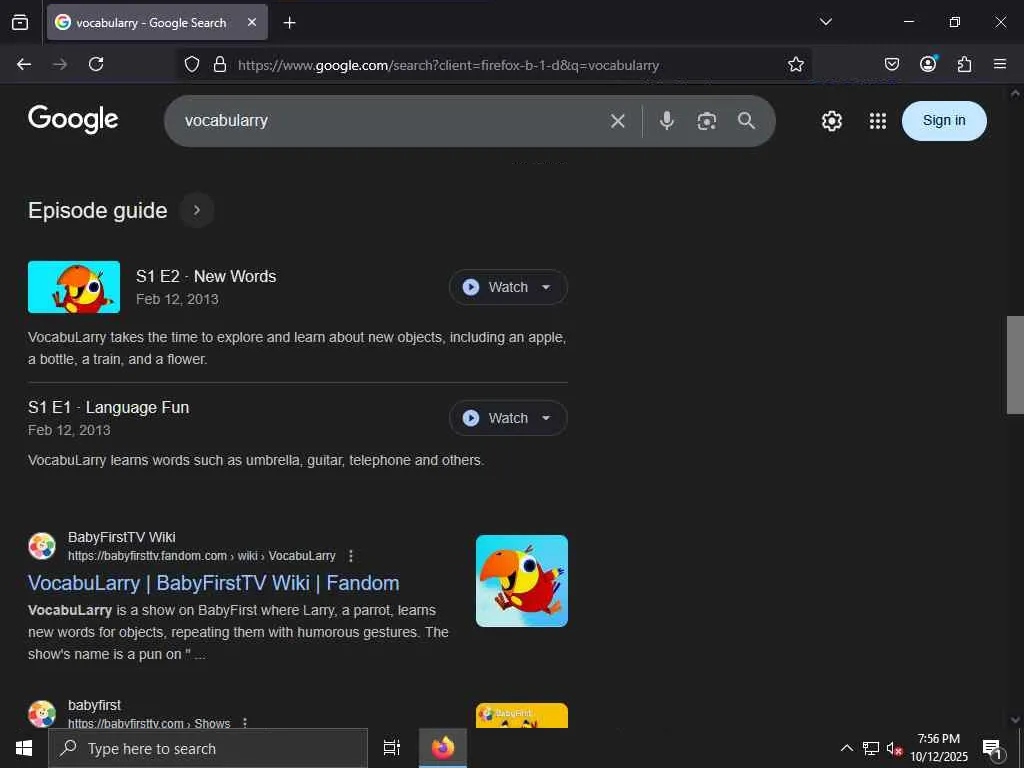Click the Google logo
The image size is (1024, 768).
73,120
